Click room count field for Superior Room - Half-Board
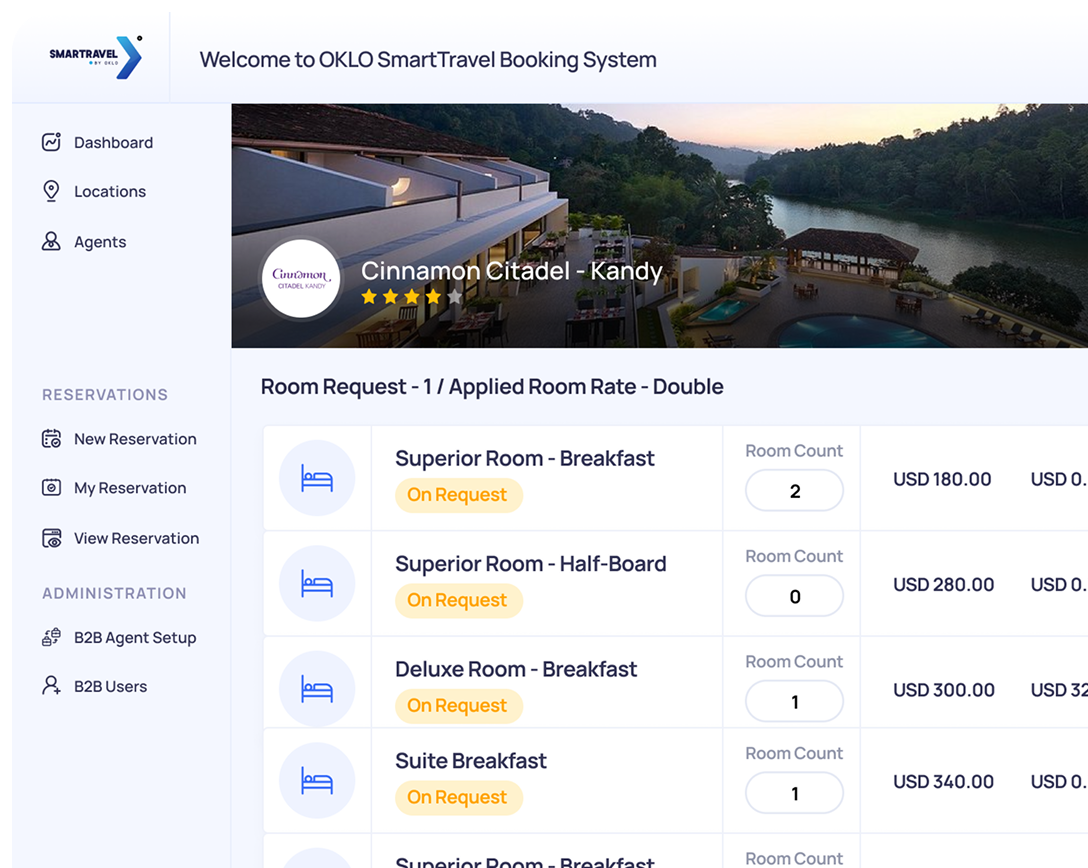Screen dimensions: 1088x868 (x=794, y=596)
